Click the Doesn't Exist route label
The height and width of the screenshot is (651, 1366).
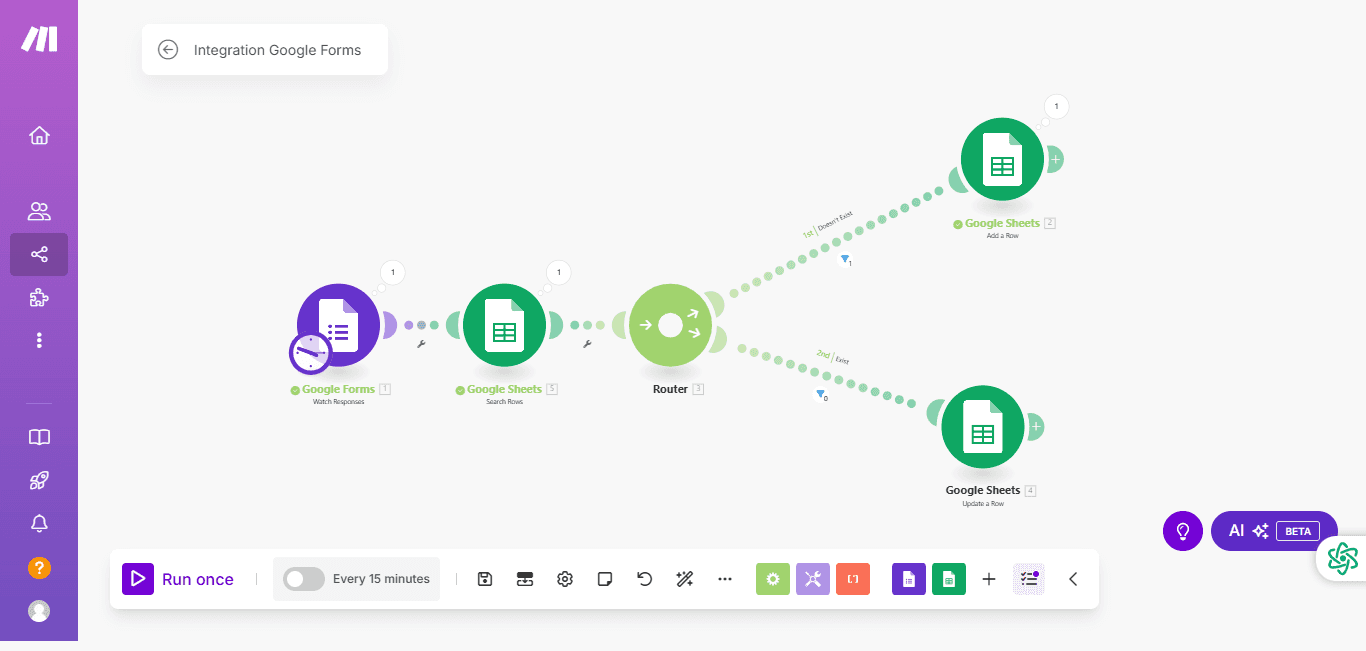pos(836,223)
